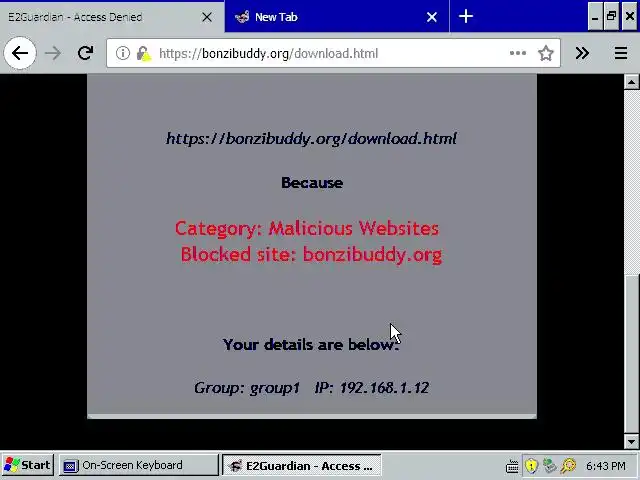Select E2Guardian taskbar window button

[x=302, y=466]
